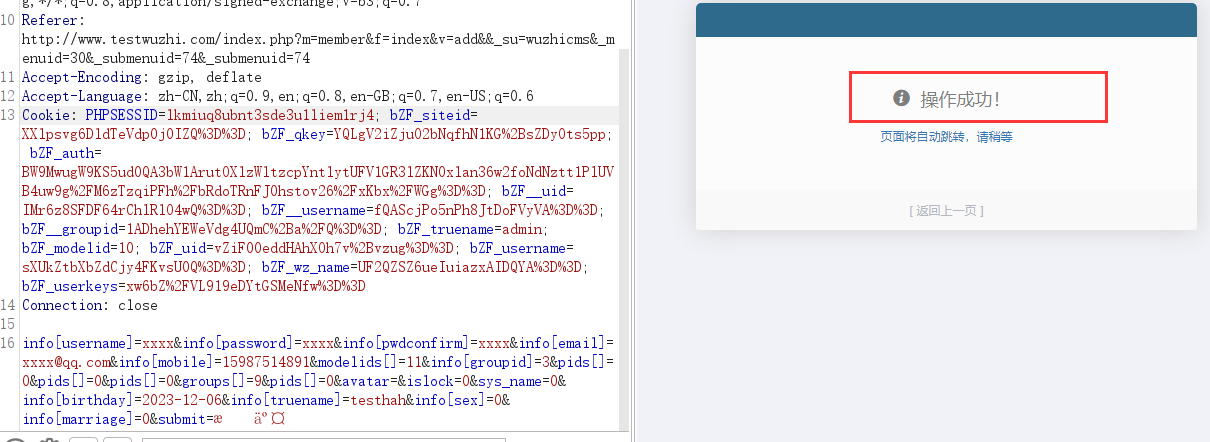Click the Connection: close header line

tap(90, 305)
